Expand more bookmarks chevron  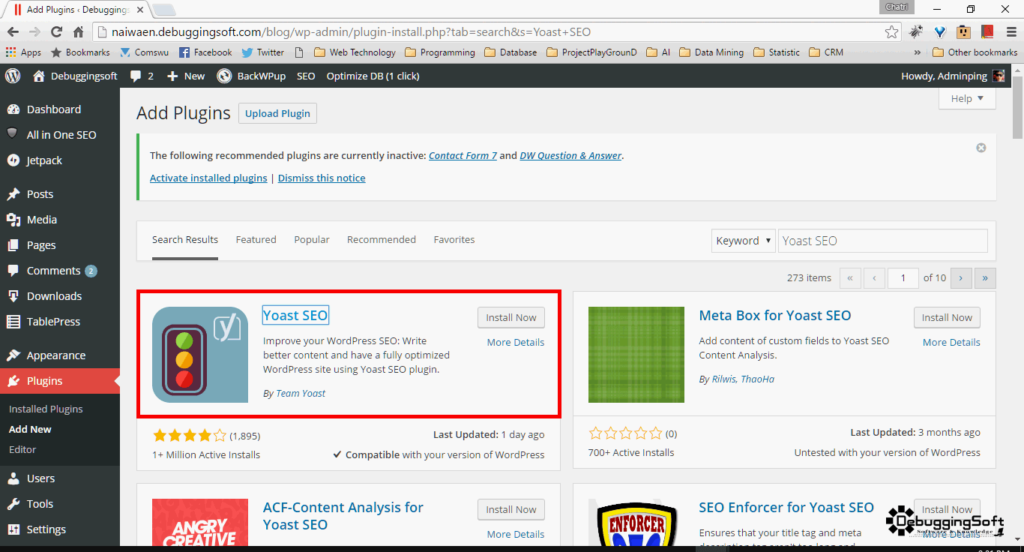pos(917,52)
